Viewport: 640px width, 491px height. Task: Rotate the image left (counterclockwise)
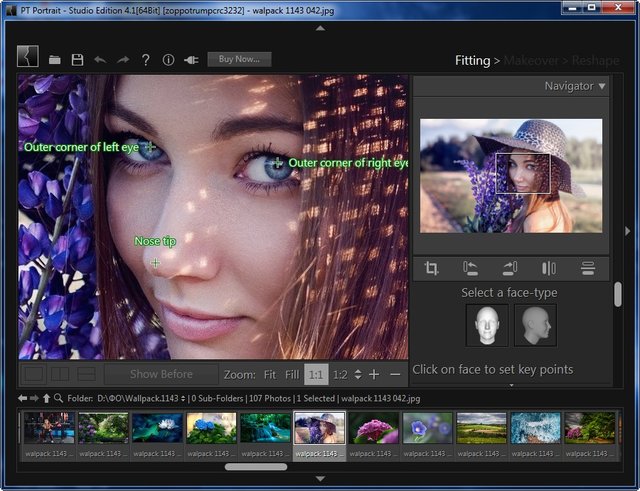click(x=471, y=268)
